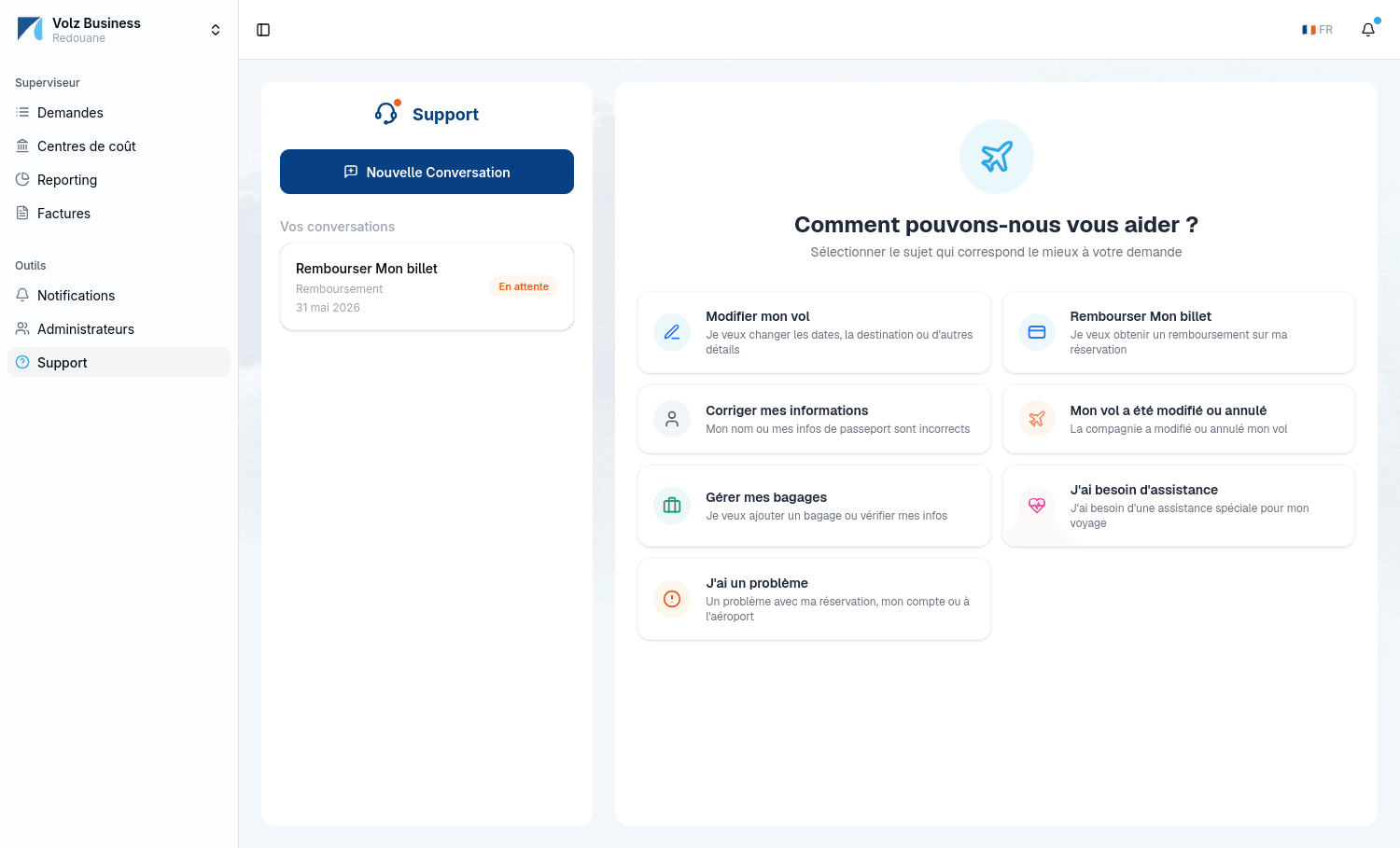
Task: Click the pencil icon for Modifier mon vol
Action: [672, 332]
